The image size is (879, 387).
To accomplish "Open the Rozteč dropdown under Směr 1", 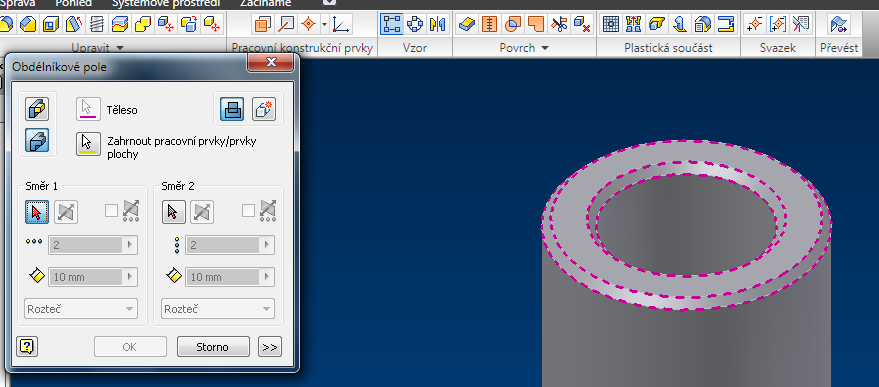I will coord(81,309).
